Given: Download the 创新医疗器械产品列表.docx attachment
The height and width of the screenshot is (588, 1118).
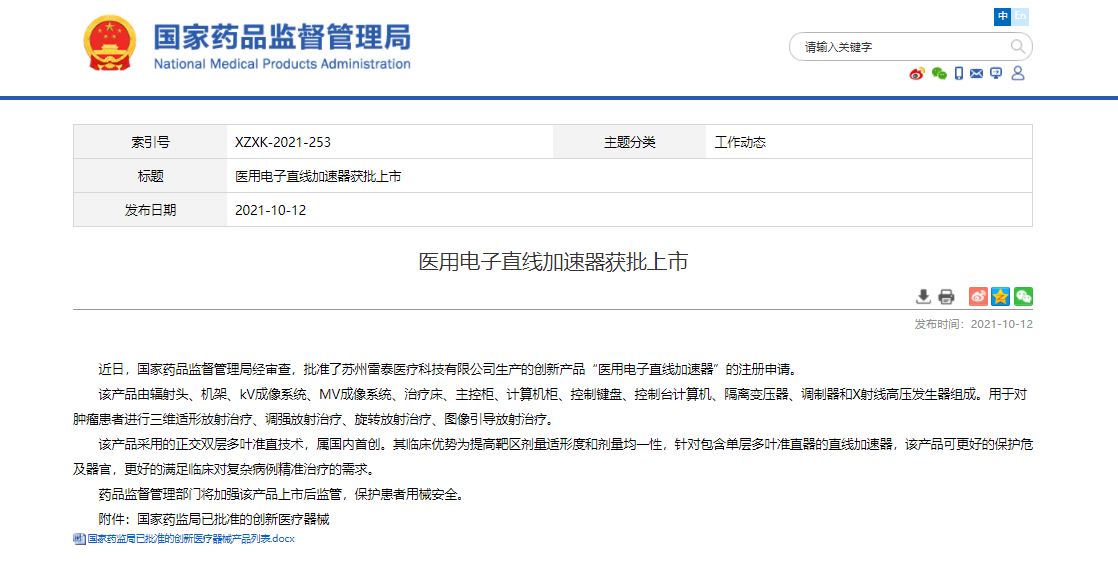Looking at the screenshot, I should (x=190, y=539).
